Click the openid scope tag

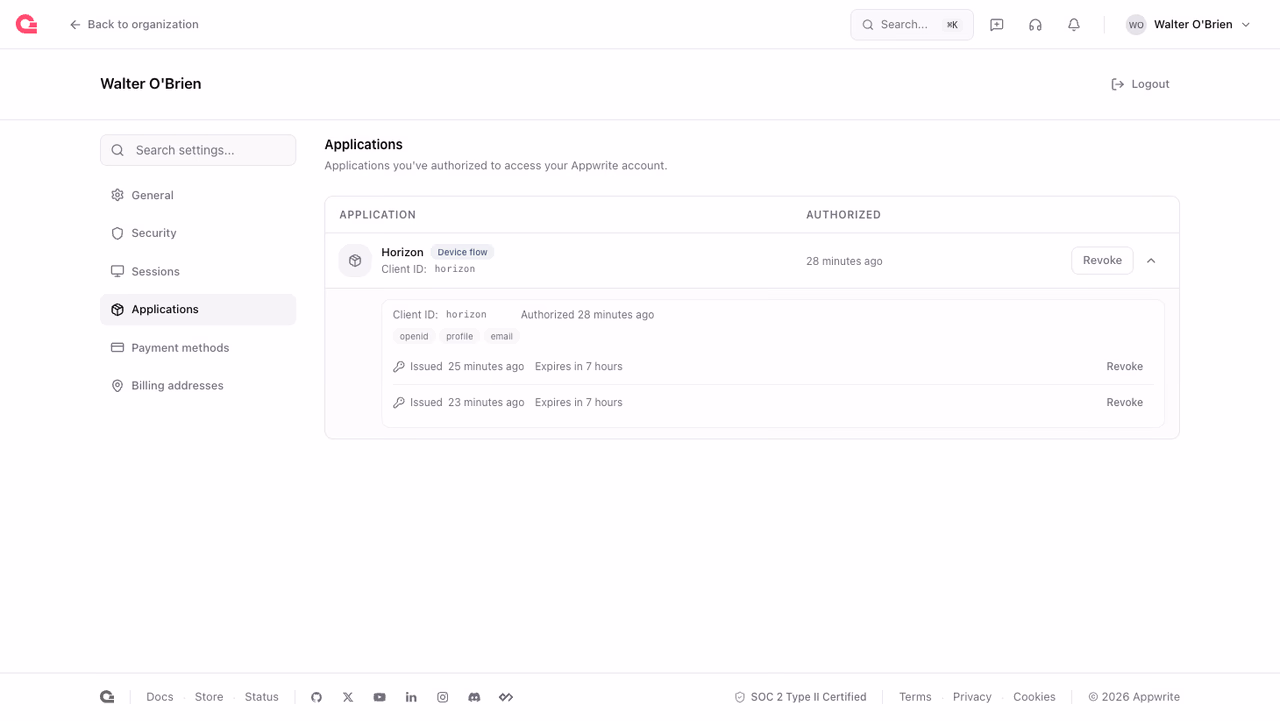[x=414, y=336]
